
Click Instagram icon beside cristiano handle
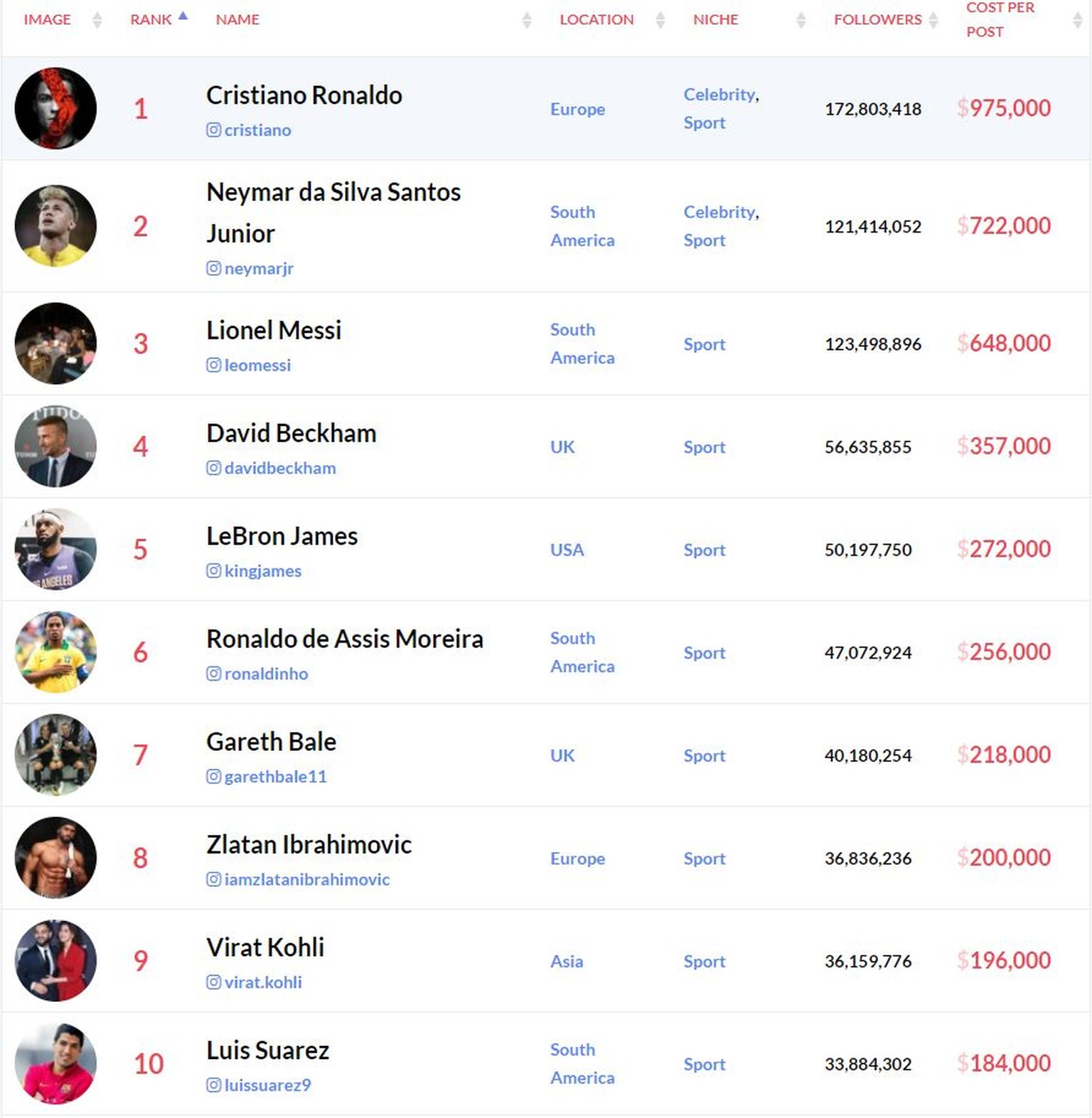tap(213, 130)
